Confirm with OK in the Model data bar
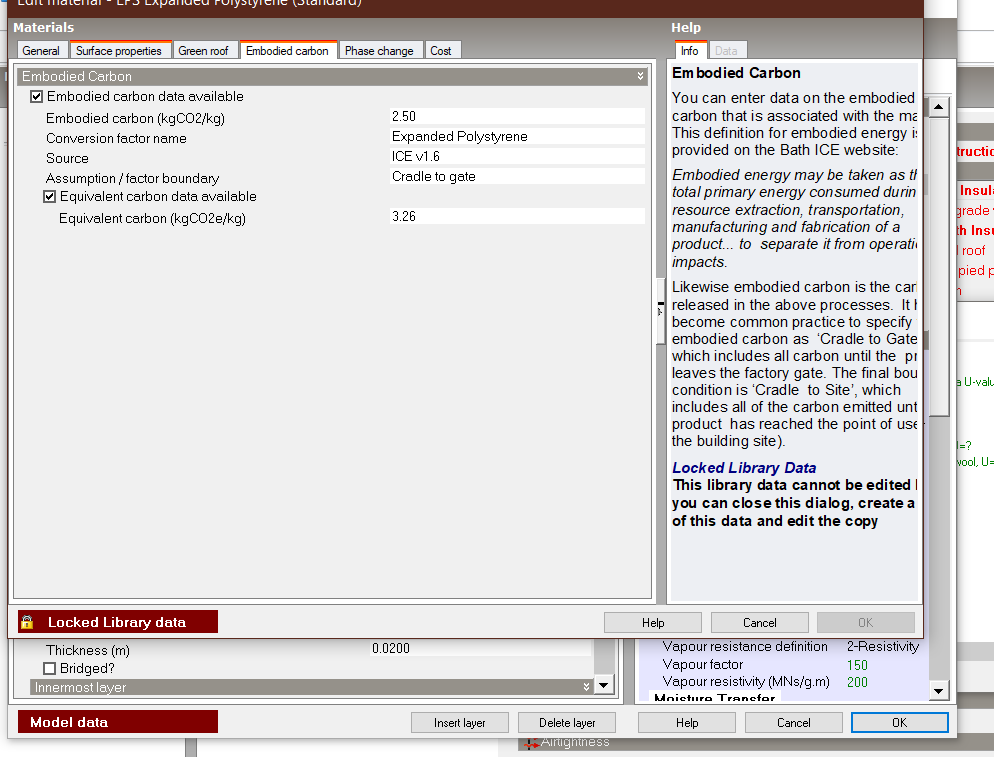 [900, 723]
